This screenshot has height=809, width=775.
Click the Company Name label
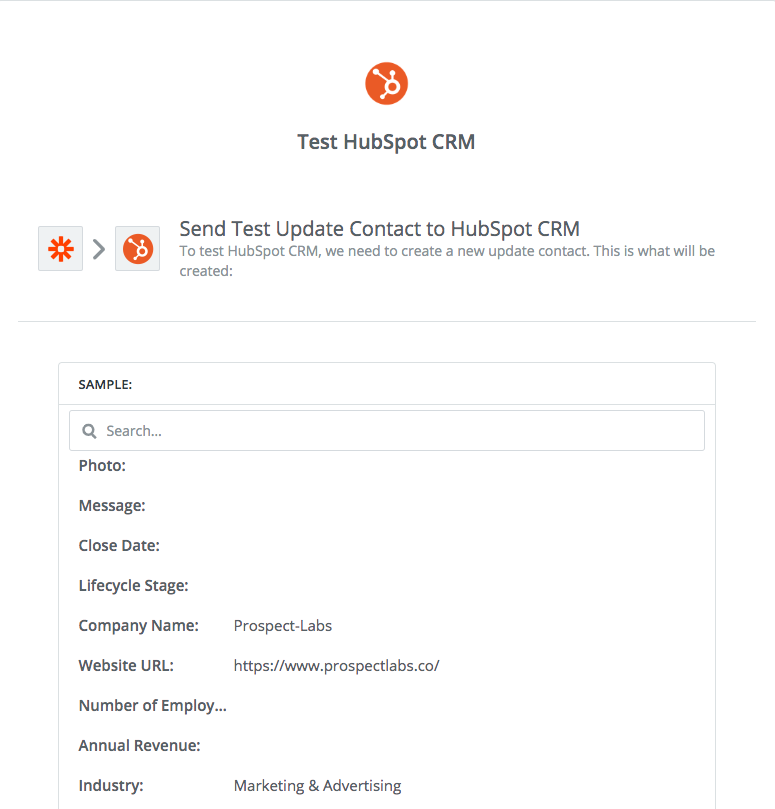(139, 626)
